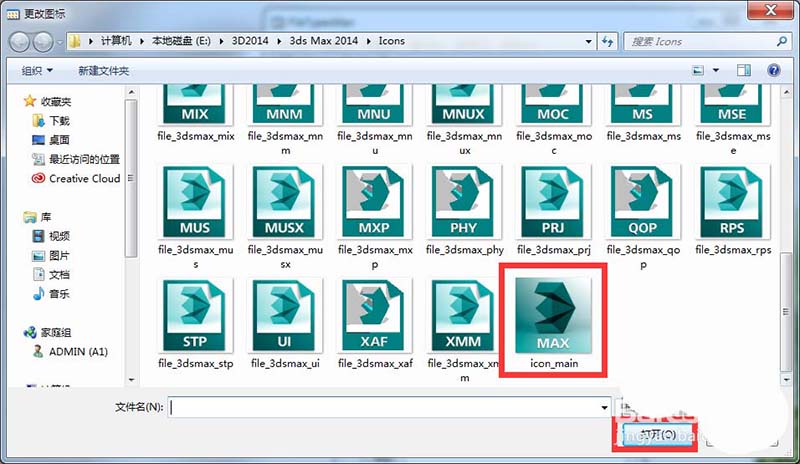Open the 组织 menu

click(x=37, y=70)
